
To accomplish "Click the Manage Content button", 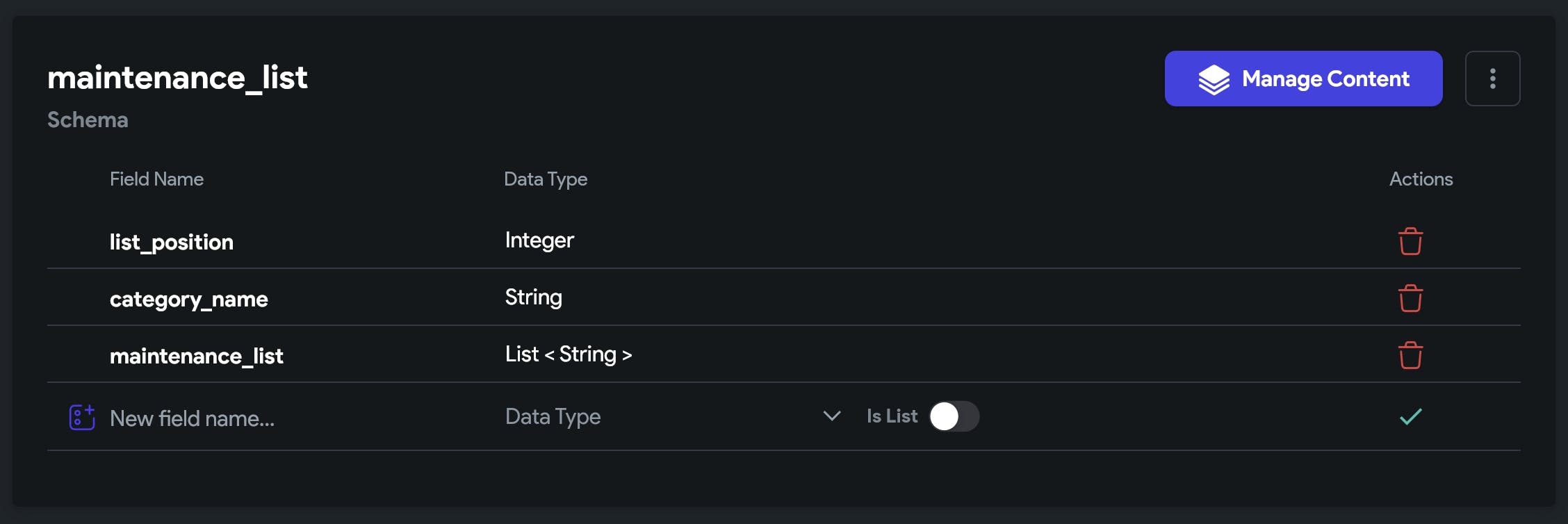I will pos(1303,79).
